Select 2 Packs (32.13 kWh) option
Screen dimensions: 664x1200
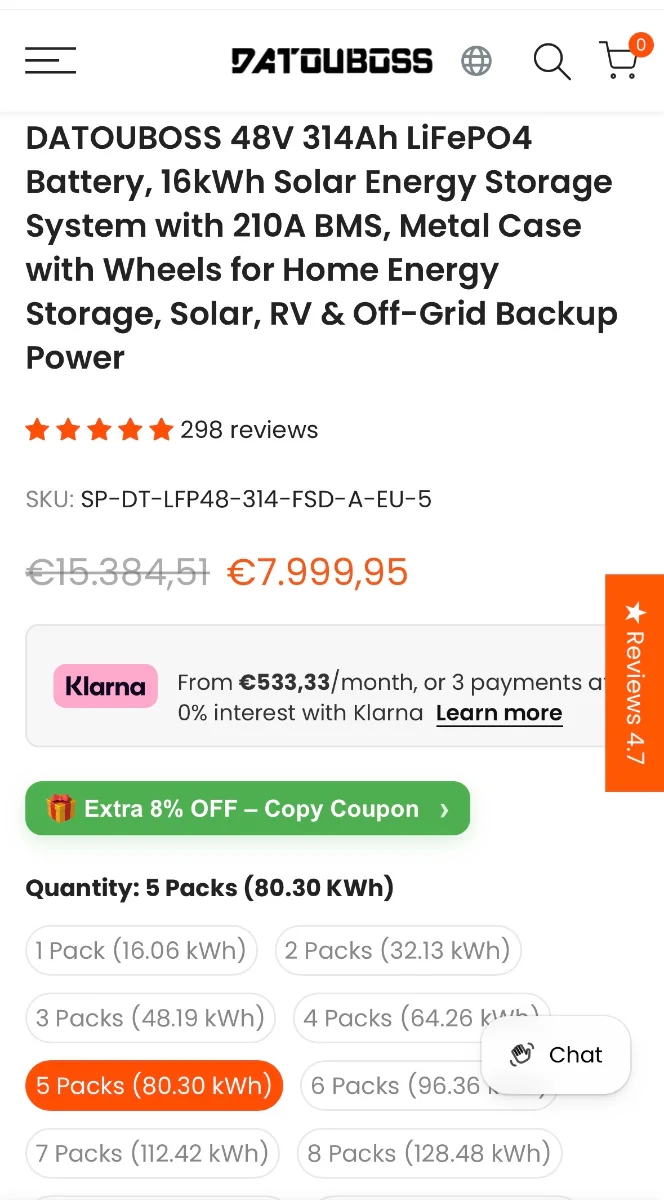pos(398,950)
